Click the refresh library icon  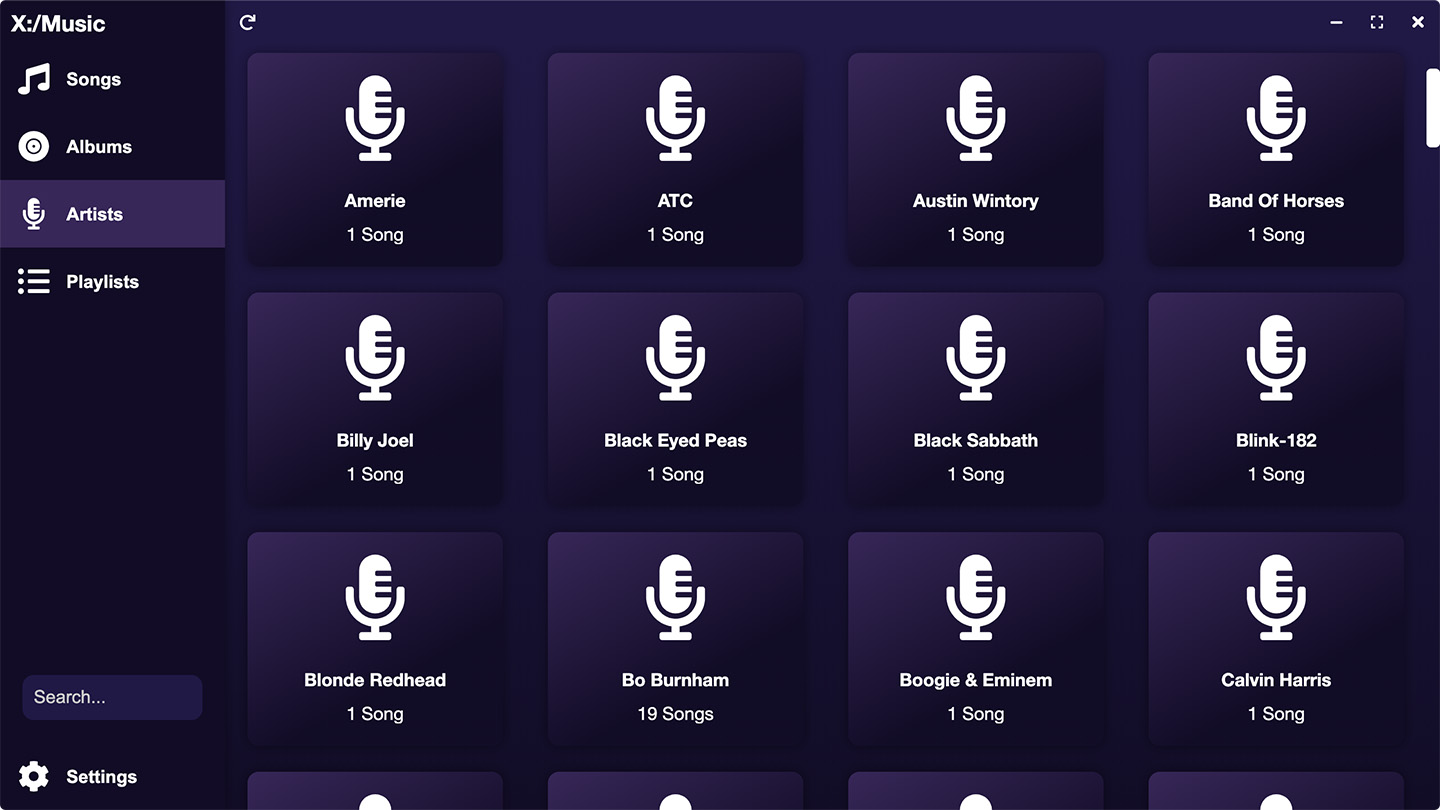pyautogui.click(x=248, y=22)
